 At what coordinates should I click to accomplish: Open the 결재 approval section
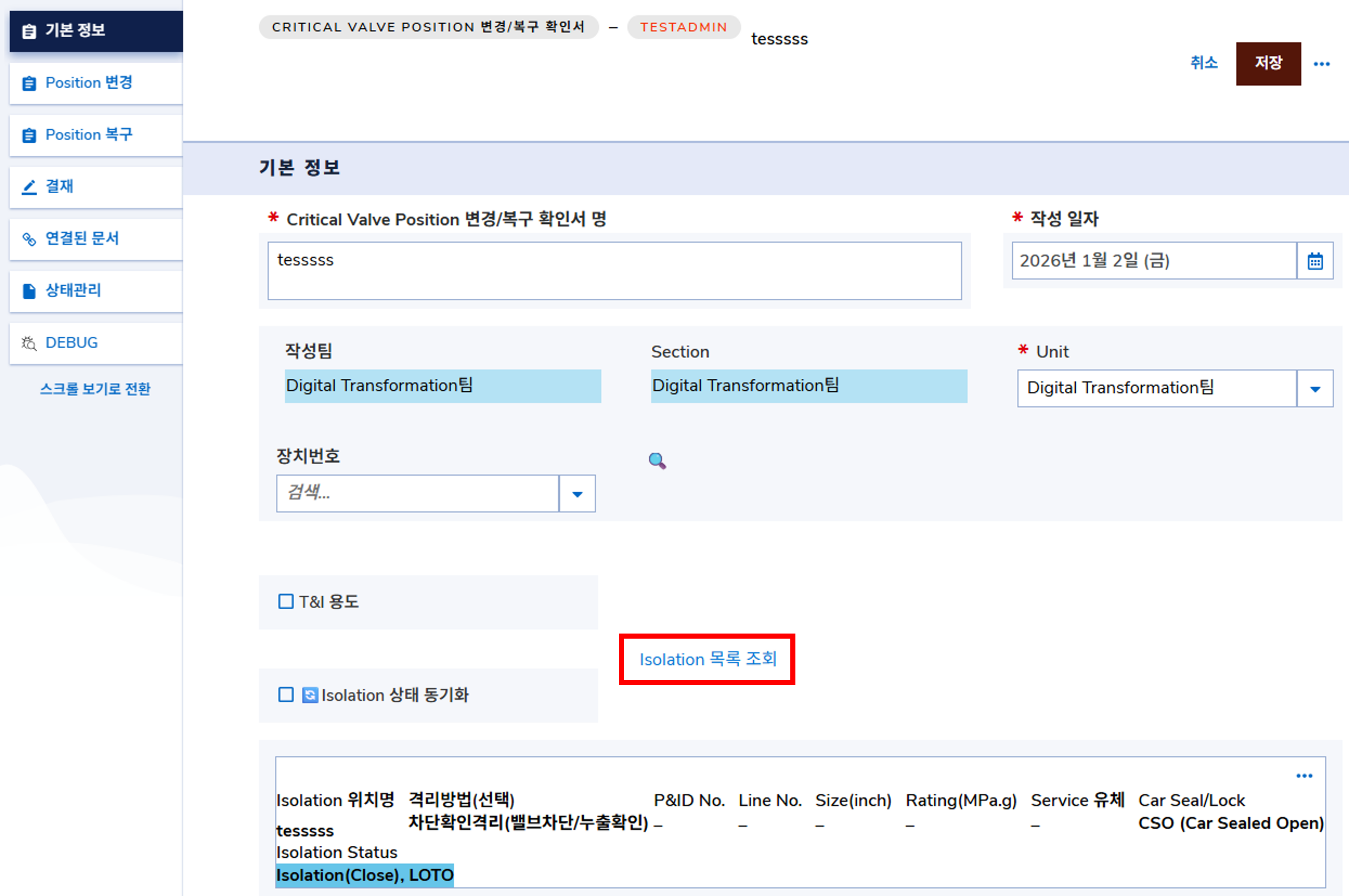pos(59,187)
